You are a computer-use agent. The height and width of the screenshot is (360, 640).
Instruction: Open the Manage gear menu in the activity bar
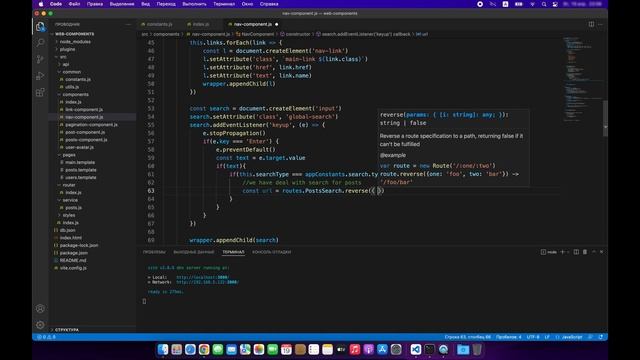(x=40, y=325)
